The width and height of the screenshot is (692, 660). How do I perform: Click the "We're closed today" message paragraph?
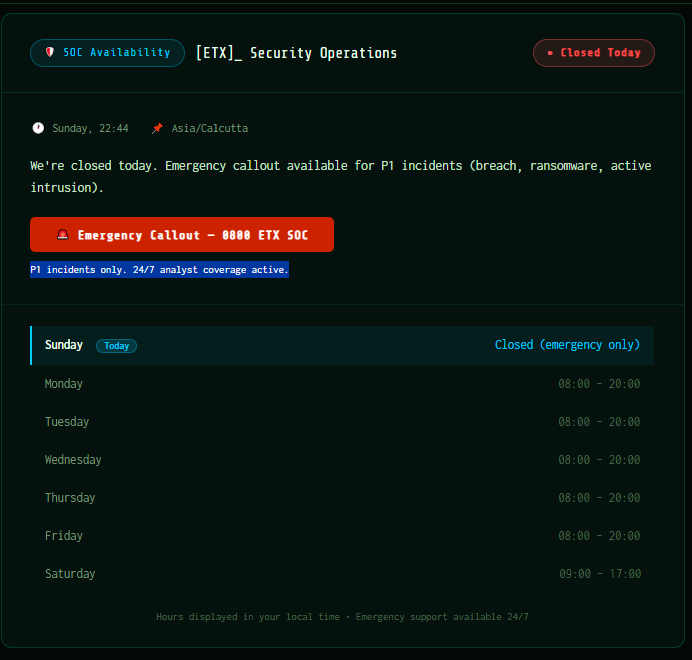341,177
